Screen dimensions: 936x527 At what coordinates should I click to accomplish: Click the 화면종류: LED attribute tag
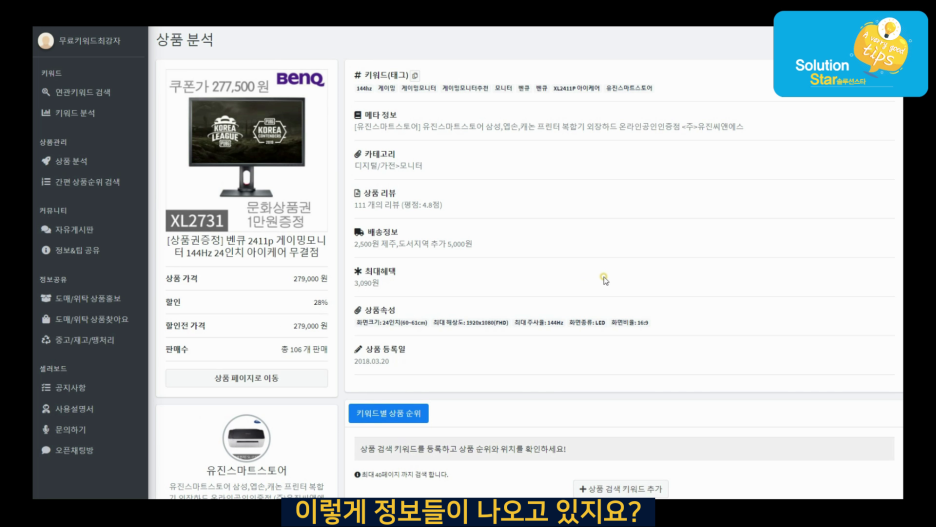(587, 323)
